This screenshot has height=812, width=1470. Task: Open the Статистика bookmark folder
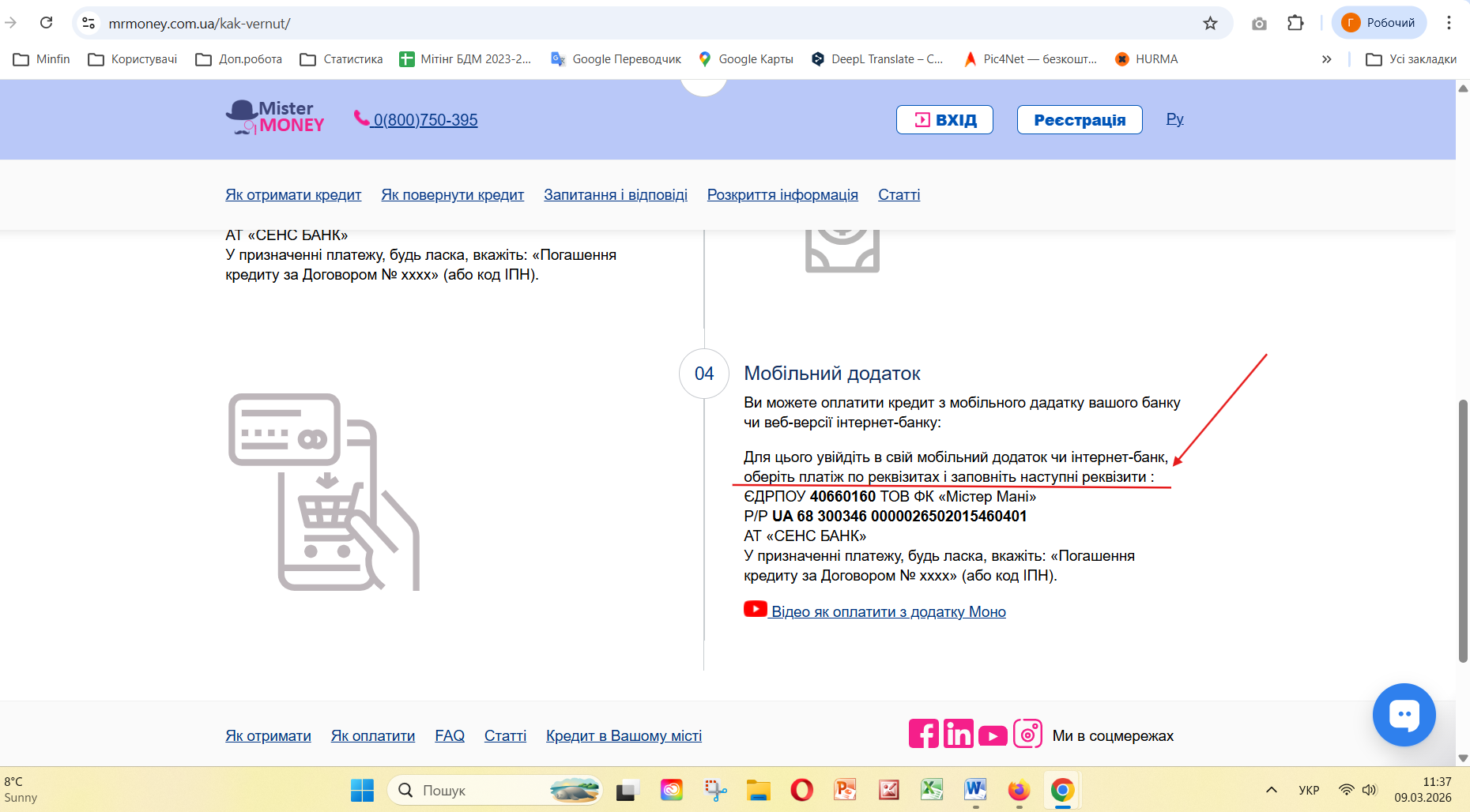click(341, 59)
